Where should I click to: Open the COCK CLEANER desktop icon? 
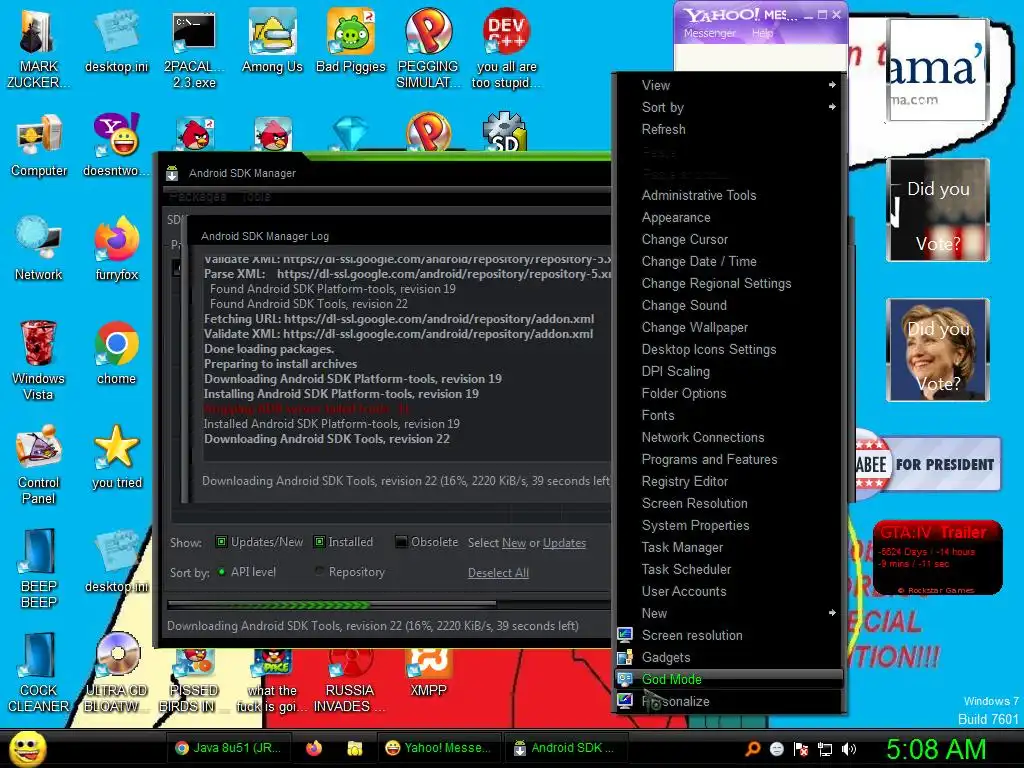tap(39, 673)
